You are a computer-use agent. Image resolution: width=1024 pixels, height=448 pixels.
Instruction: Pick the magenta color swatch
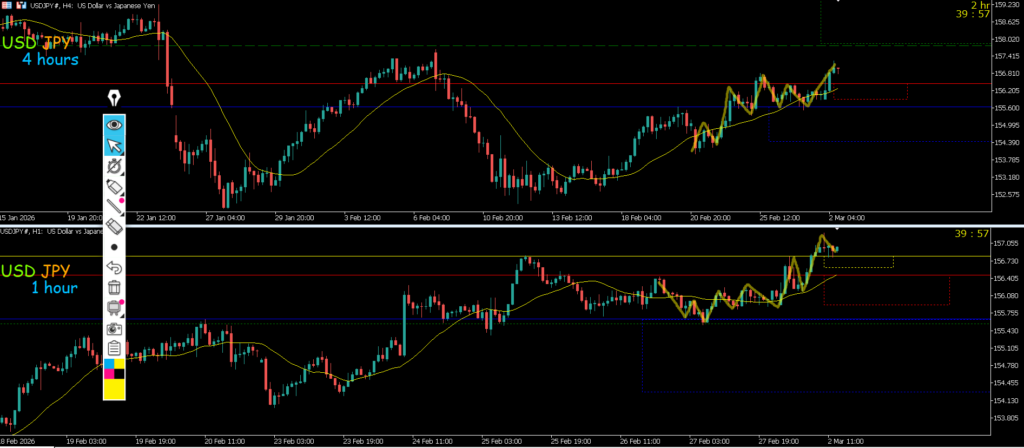(x=109, y=376)
